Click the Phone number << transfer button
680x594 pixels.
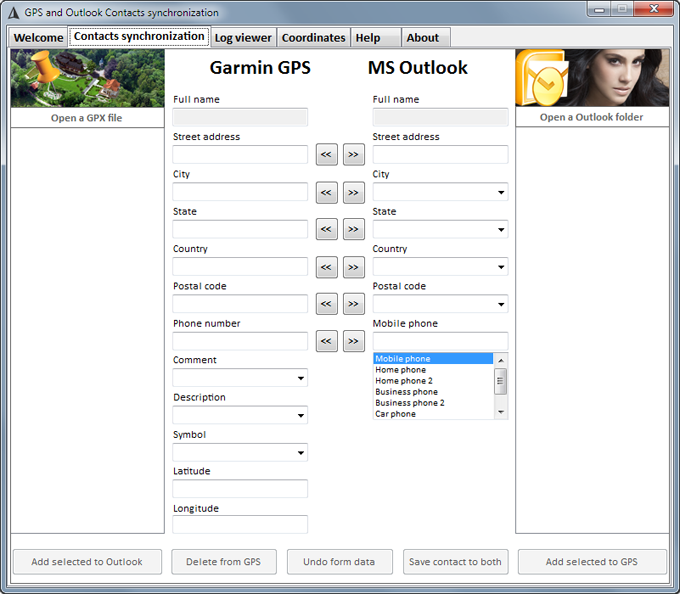327,341
